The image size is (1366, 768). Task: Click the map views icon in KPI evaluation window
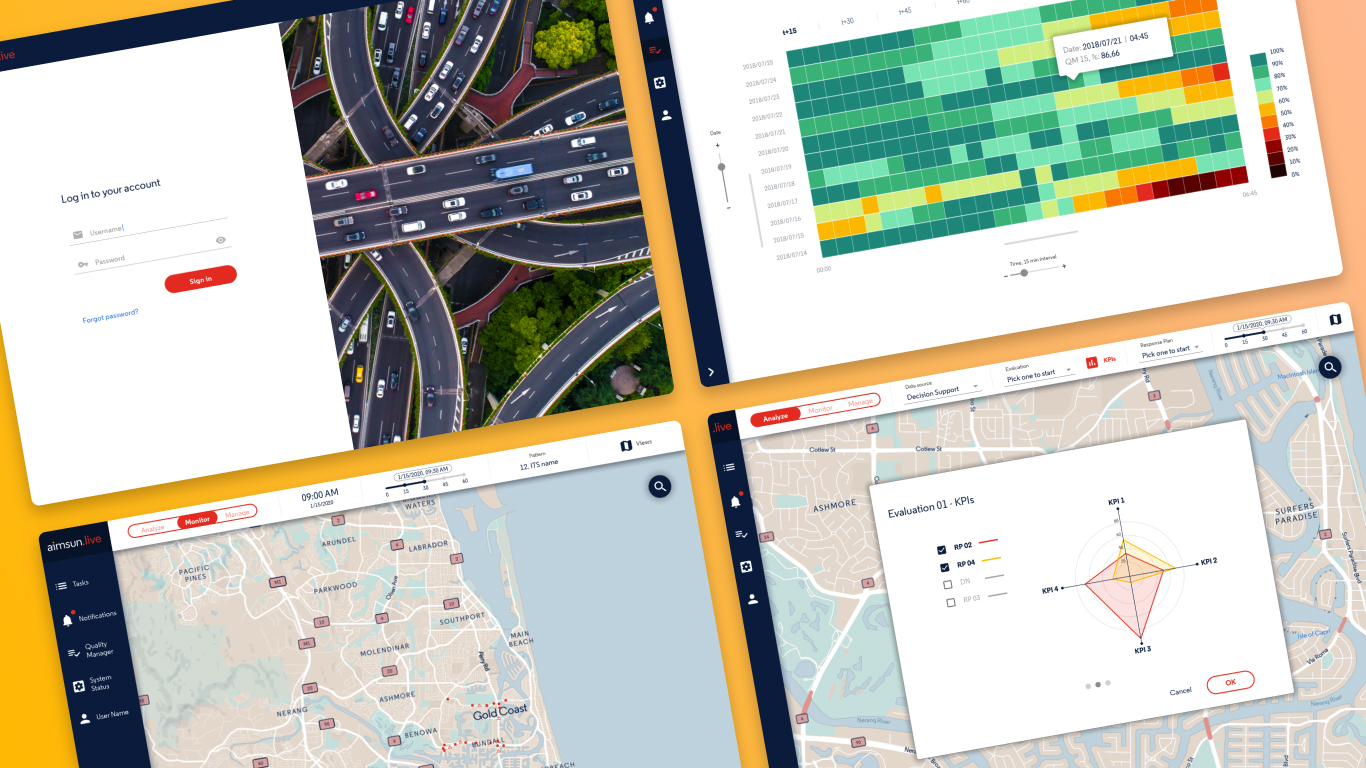coord(1335,319)
